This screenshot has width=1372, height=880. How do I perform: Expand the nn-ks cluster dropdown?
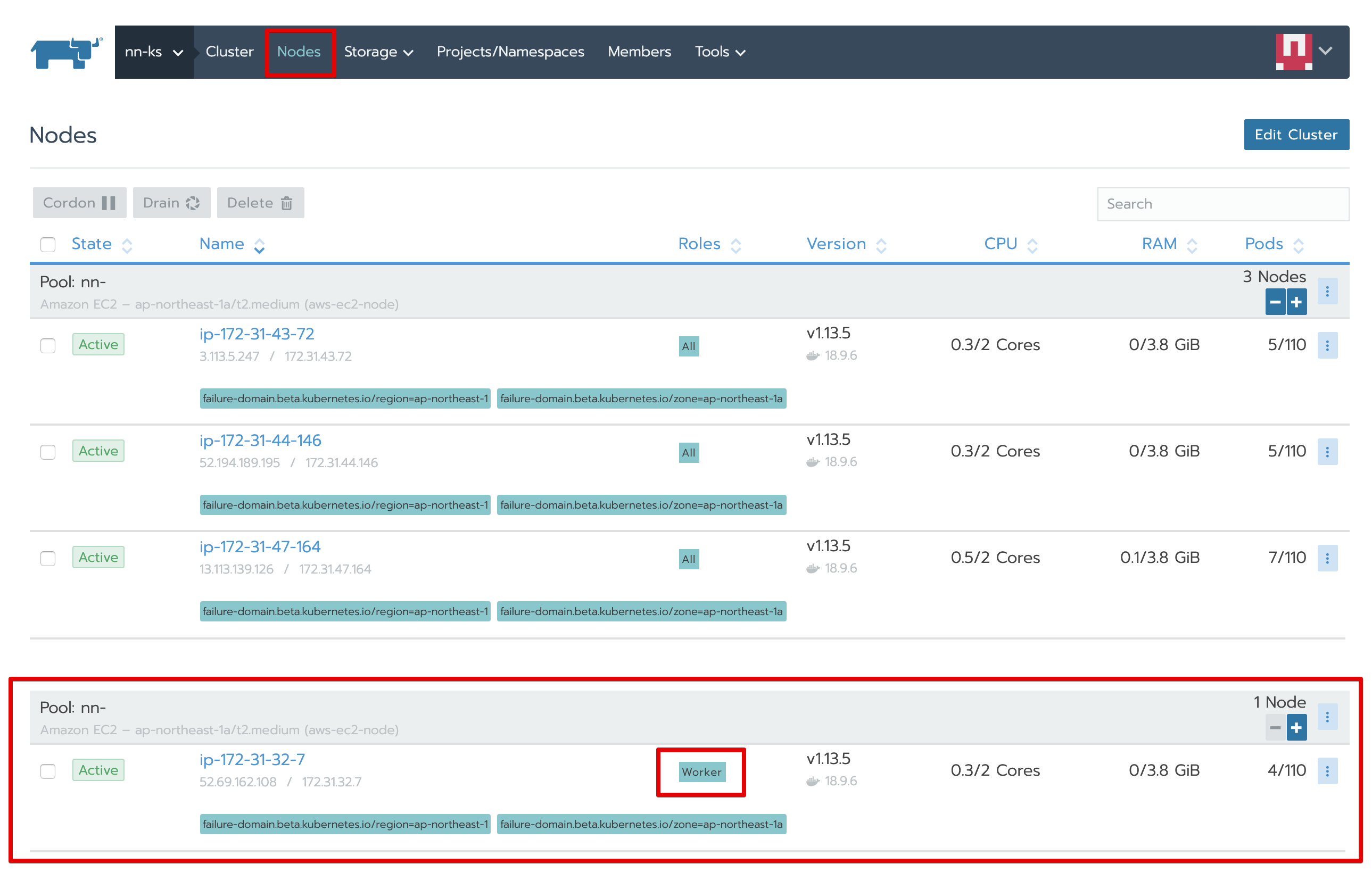[x=153, y=52]
